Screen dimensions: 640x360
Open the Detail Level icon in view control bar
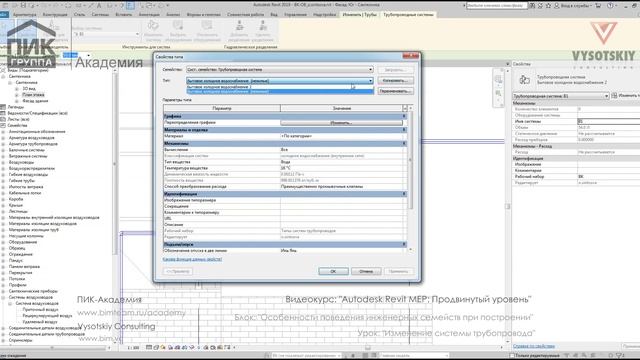point(149,347)
